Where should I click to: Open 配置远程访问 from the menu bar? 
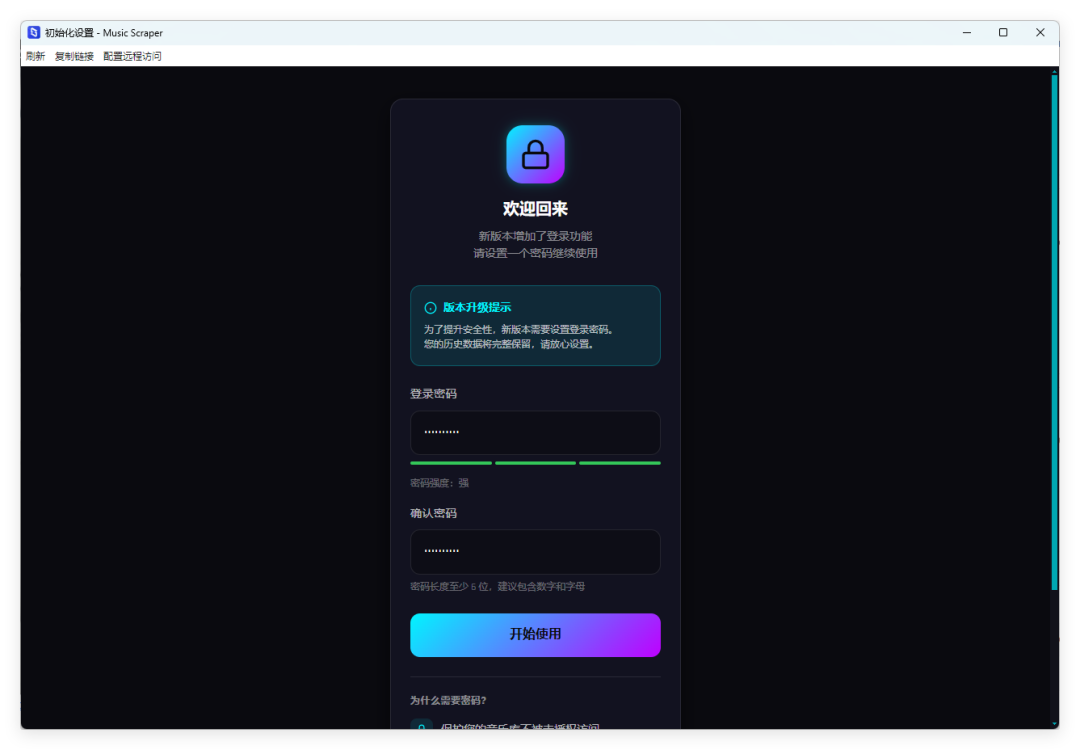pyautogui.click(x=132, y=56)
